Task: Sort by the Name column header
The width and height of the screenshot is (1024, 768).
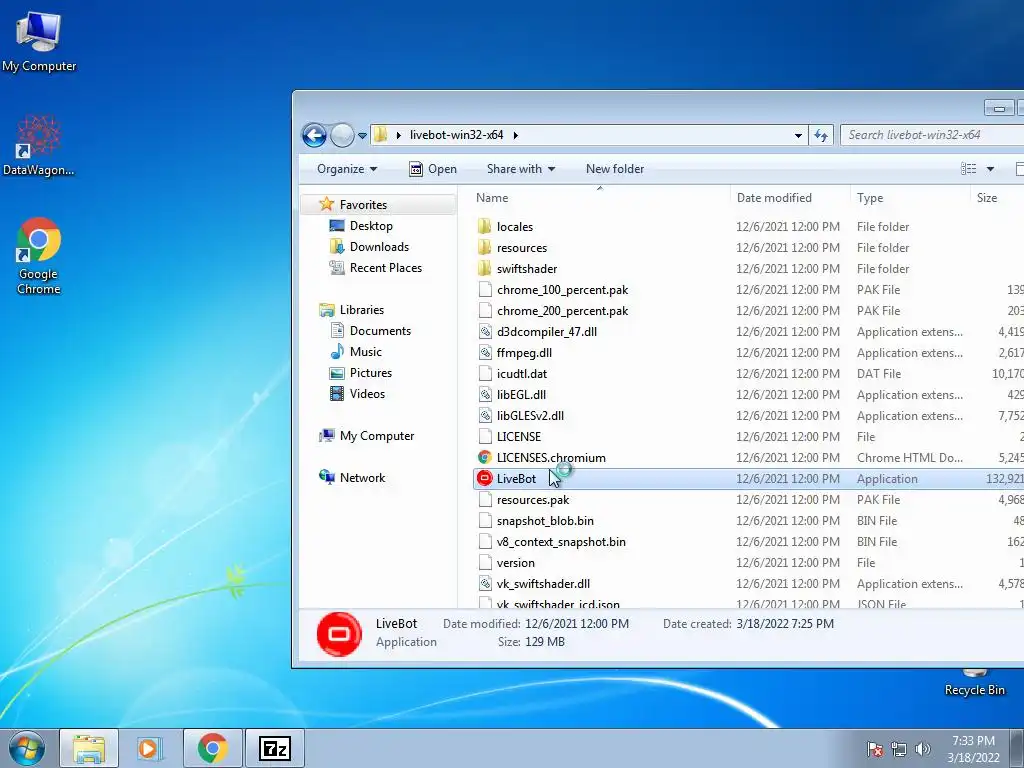Action: coord(600,198)
